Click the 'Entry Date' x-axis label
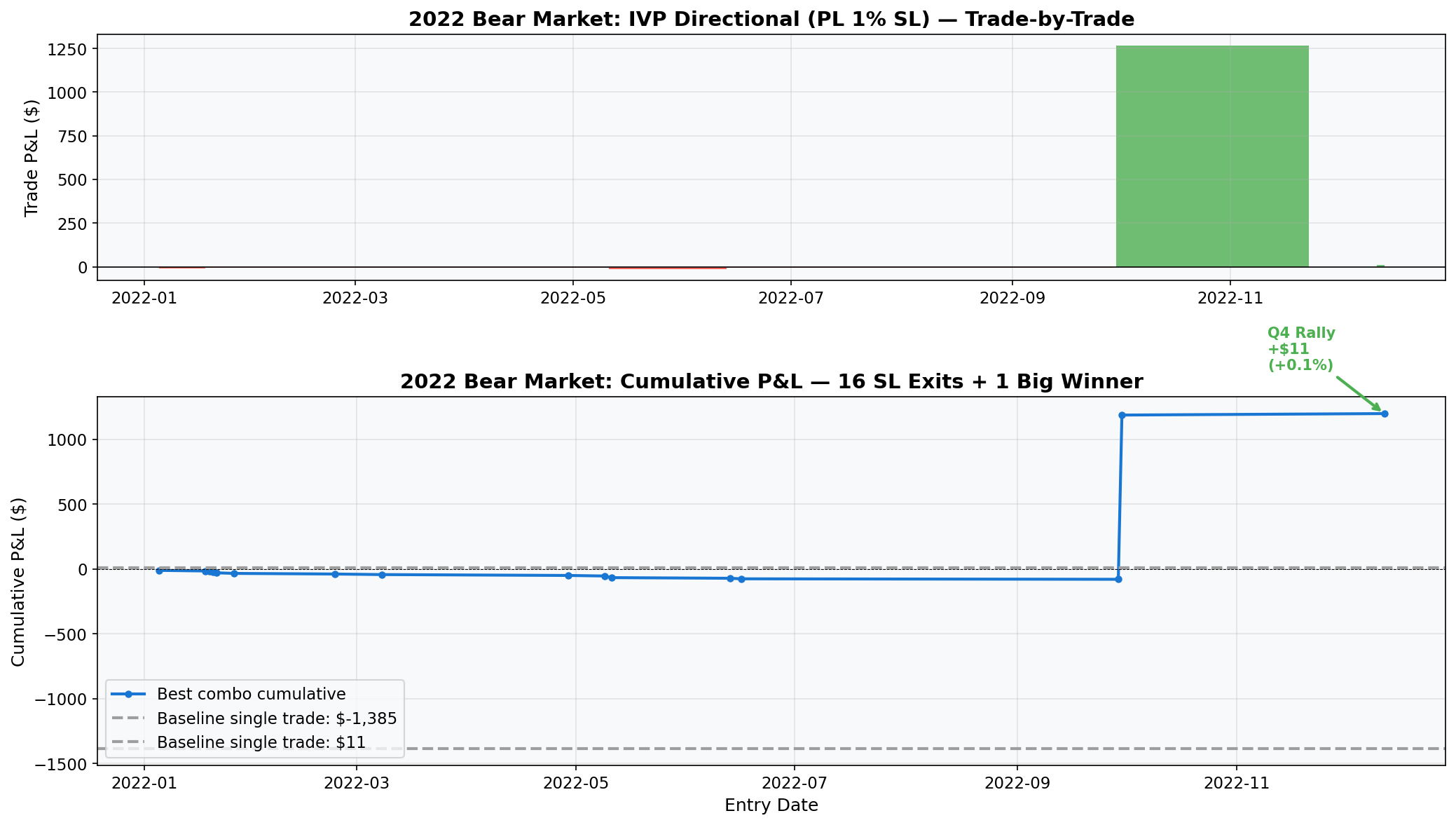This screenshot has height=825, width=1456. click(x=771, y=805)
